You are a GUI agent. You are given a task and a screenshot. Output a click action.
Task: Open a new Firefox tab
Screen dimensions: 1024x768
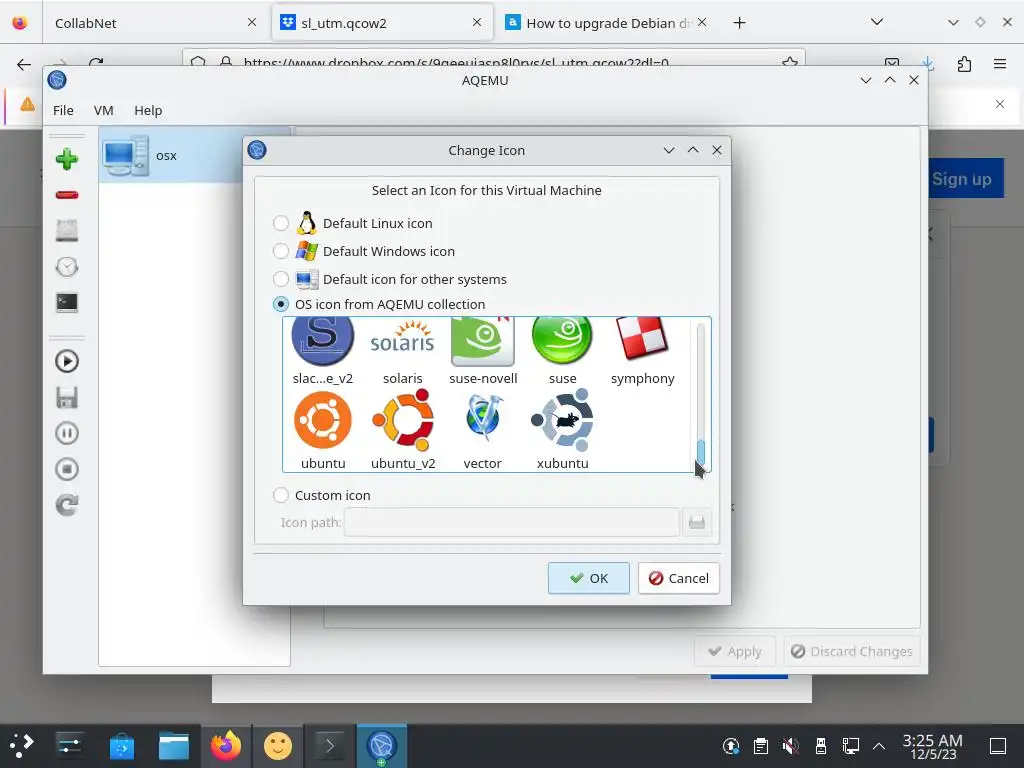tap(739, 23)
